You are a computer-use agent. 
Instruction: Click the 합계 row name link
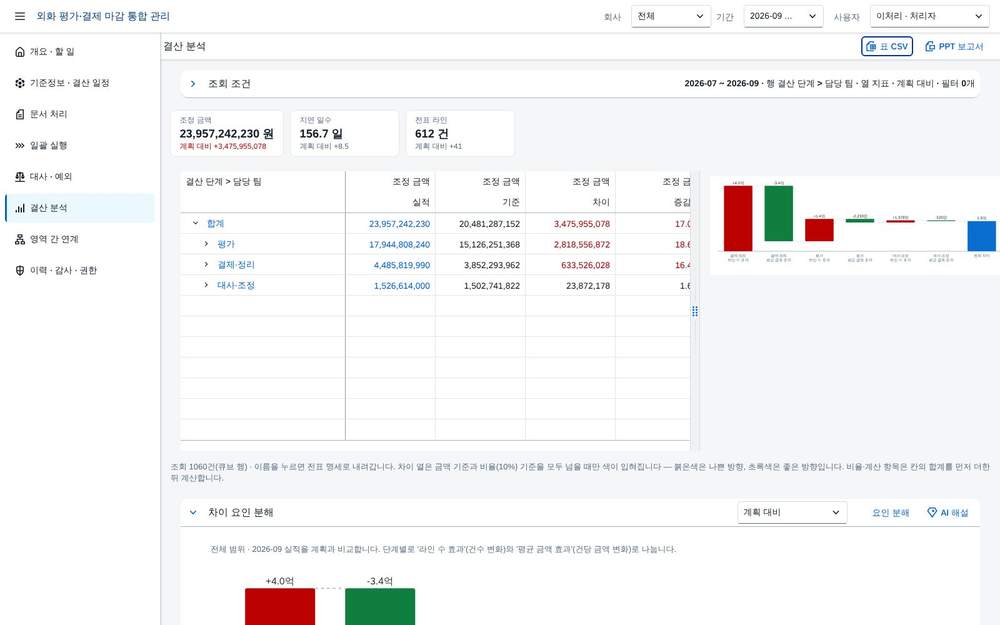216,224
